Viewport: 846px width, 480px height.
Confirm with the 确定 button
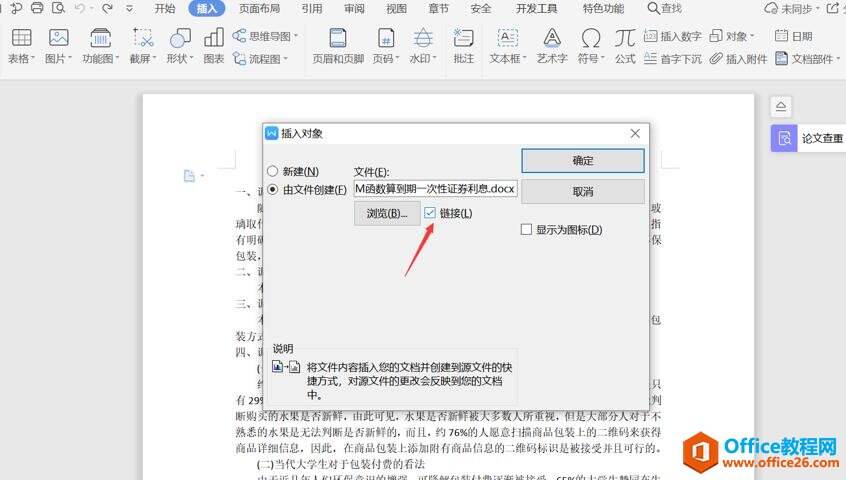pyautogui.click(x=583, y=161)
